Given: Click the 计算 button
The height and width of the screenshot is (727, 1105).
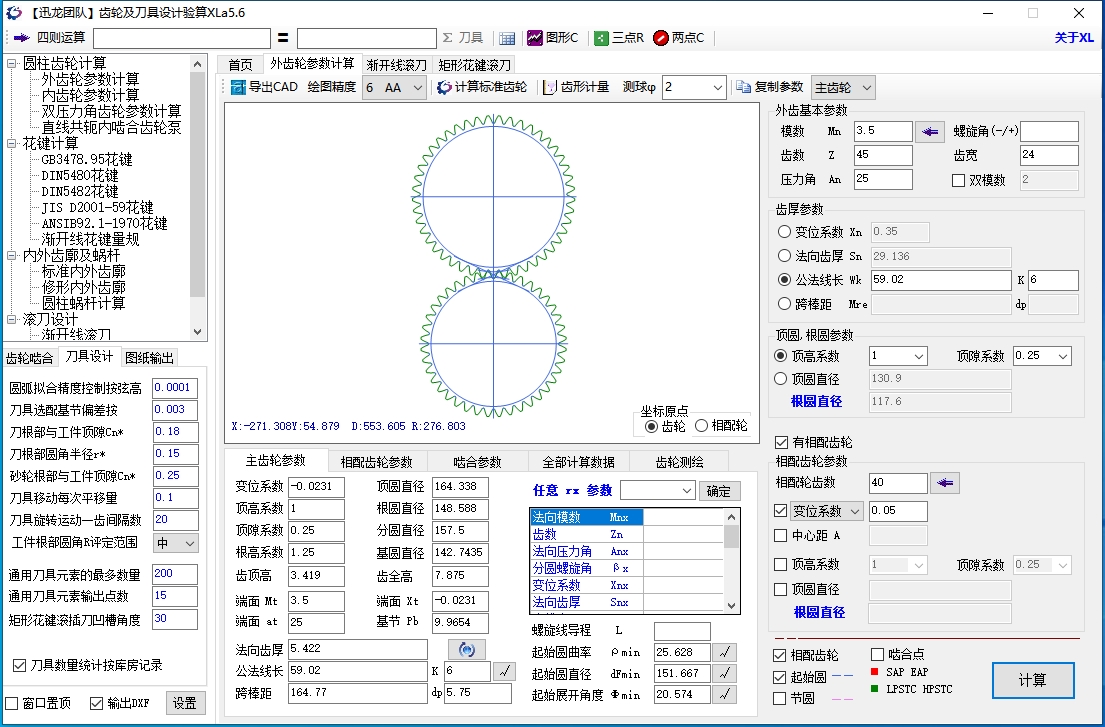Looking at the screenshot, I should tap(1032, 681).
